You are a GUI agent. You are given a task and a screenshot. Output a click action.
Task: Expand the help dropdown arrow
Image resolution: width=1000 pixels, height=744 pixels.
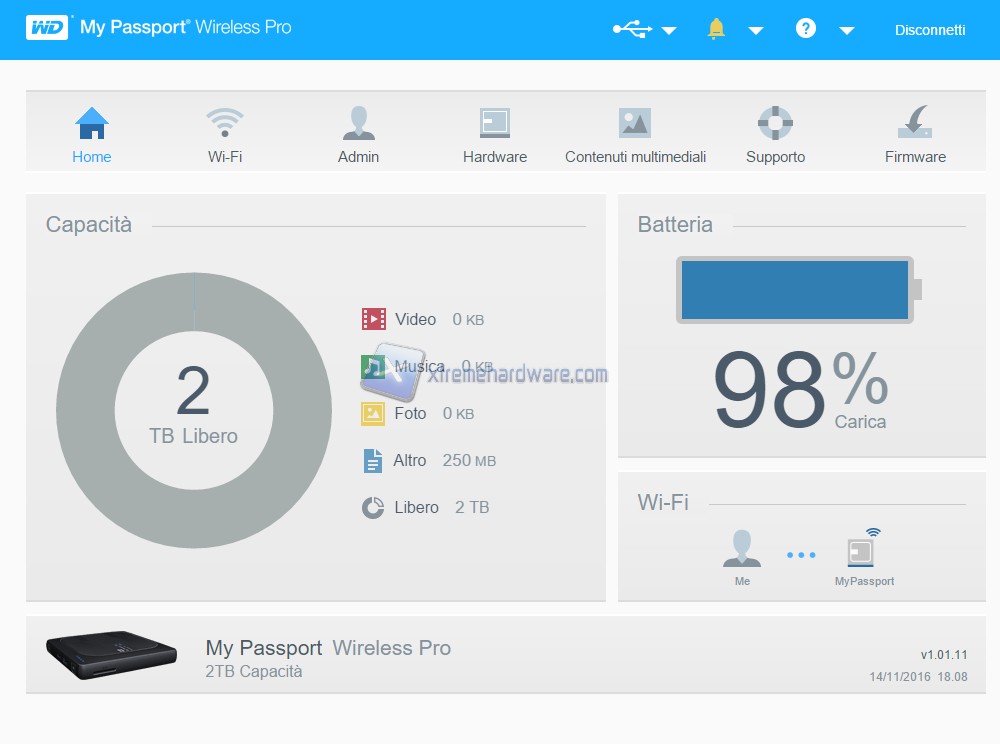click(846, 31)
